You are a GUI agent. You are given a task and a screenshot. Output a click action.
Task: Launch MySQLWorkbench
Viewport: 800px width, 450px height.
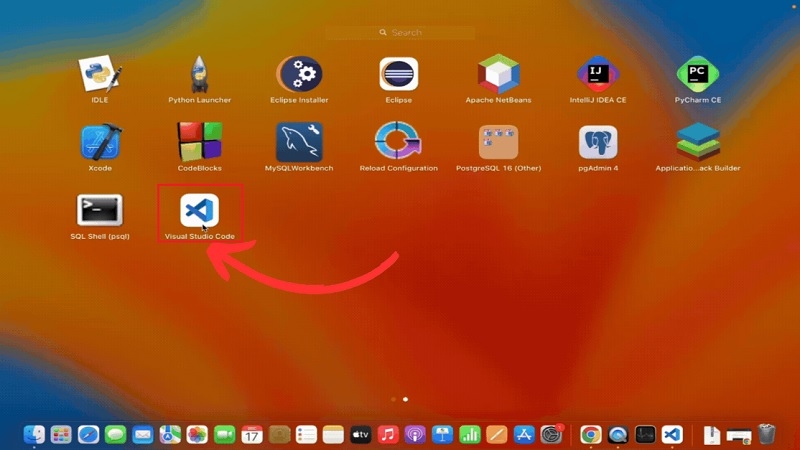click(x=299, y=142)
